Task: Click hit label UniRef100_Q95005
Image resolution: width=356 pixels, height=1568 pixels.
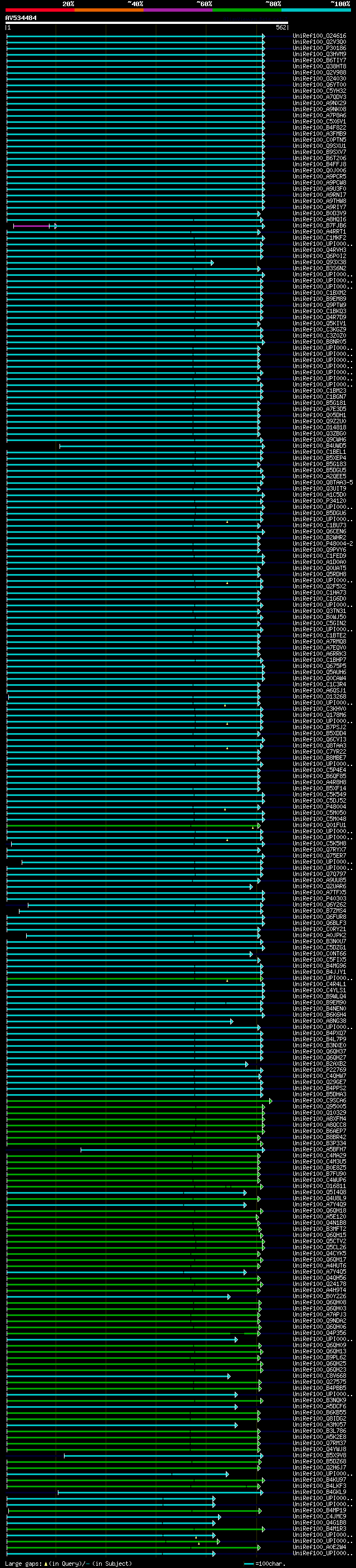Action: tap(319, 1106)
